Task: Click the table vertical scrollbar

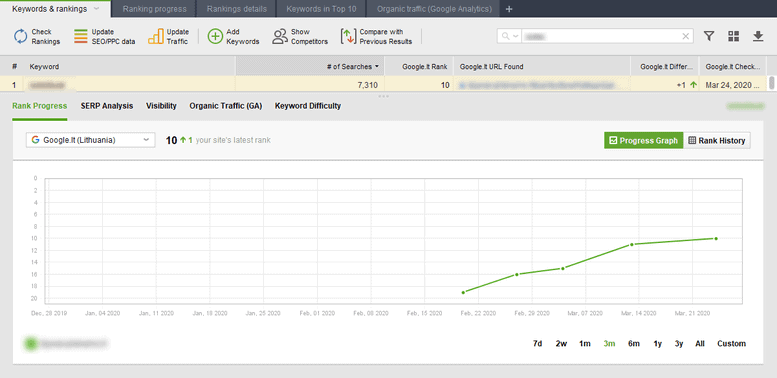Action: pos(772,83)
